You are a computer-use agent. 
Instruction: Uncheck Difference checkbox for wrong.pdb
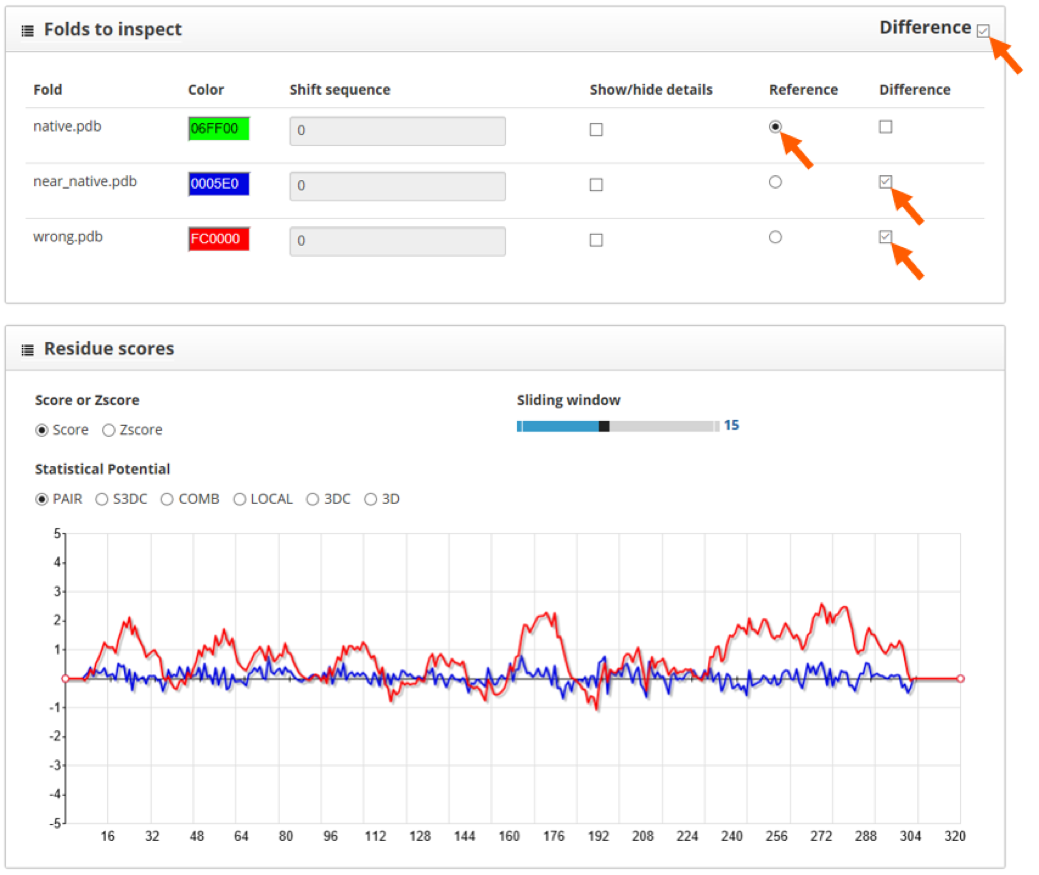pos(885,236)
